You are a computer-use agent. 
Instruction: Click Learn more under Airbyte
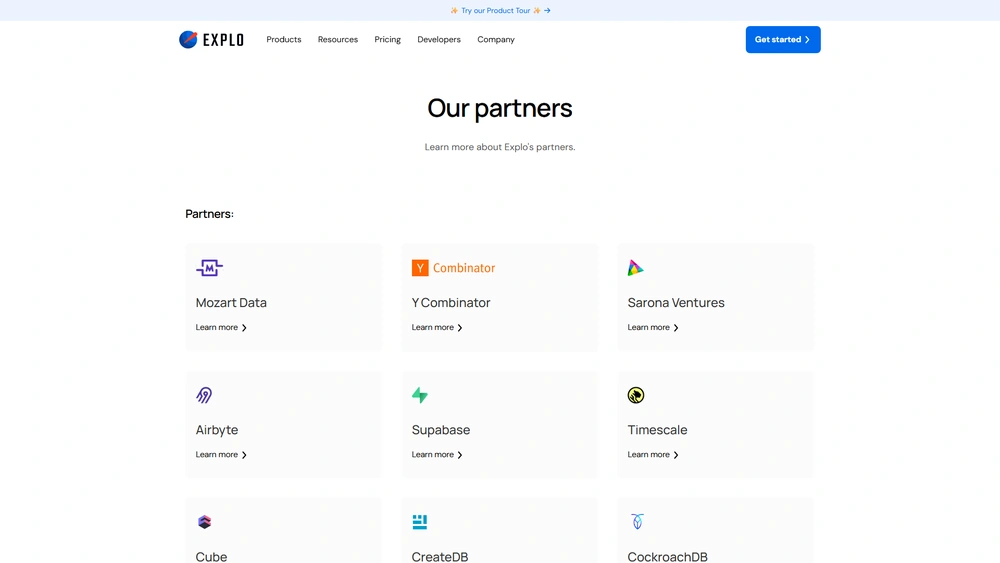221,455
